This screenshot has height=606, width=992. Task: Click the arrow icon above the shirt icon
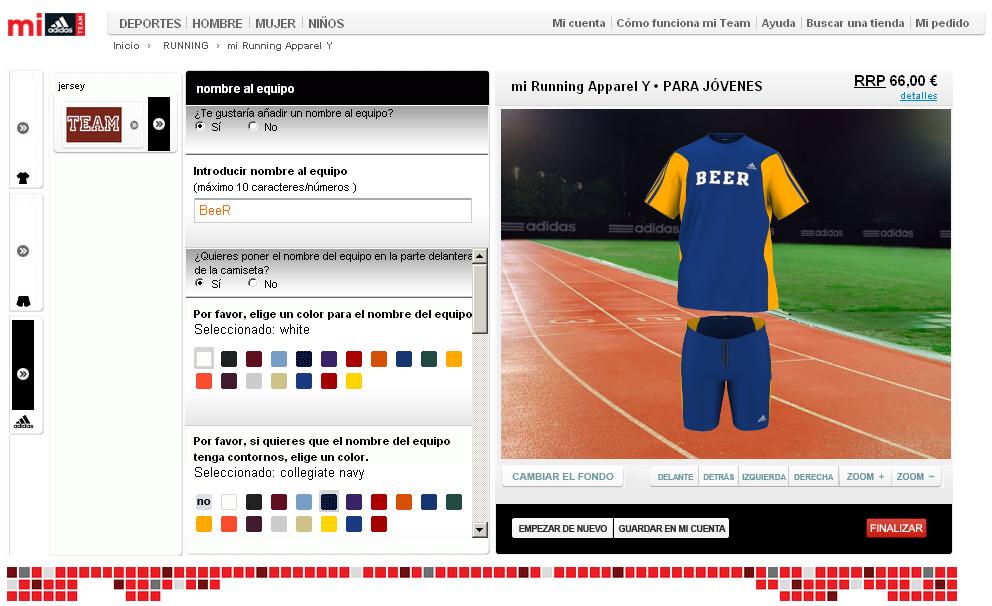pos(23,128)
